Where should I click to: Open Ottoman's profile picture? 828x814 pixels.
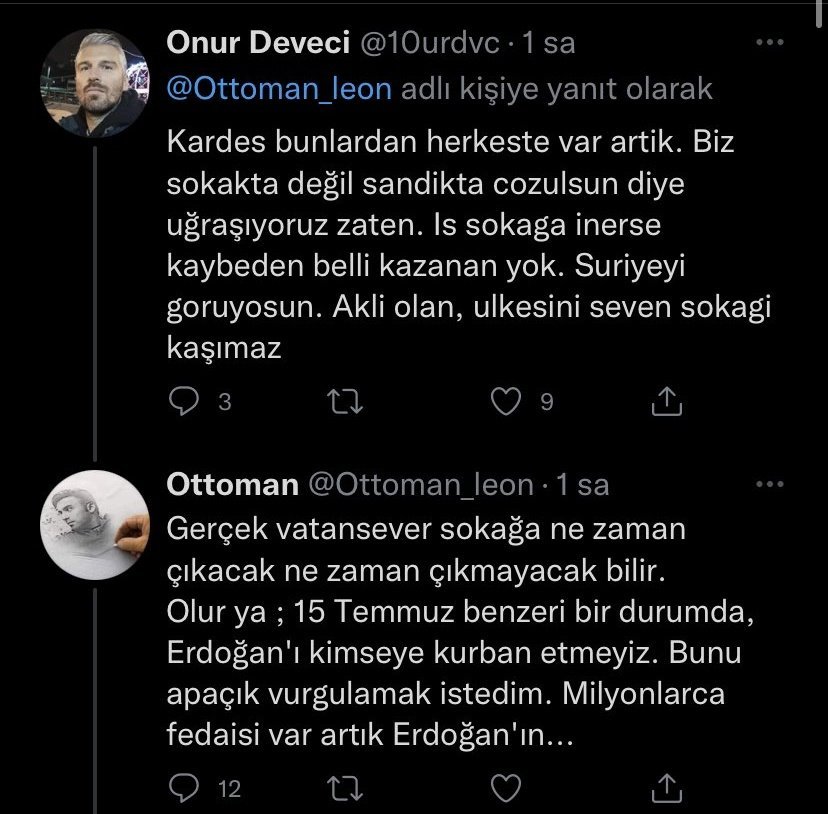[x=94, y=524]
